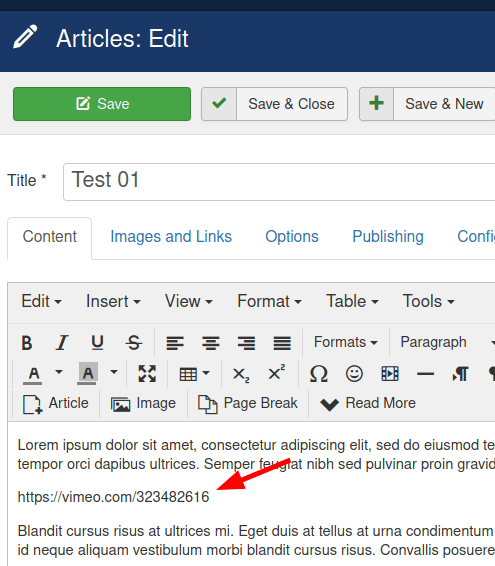Open the View menu
Viewport: 495px width, 566px height.
188,301
